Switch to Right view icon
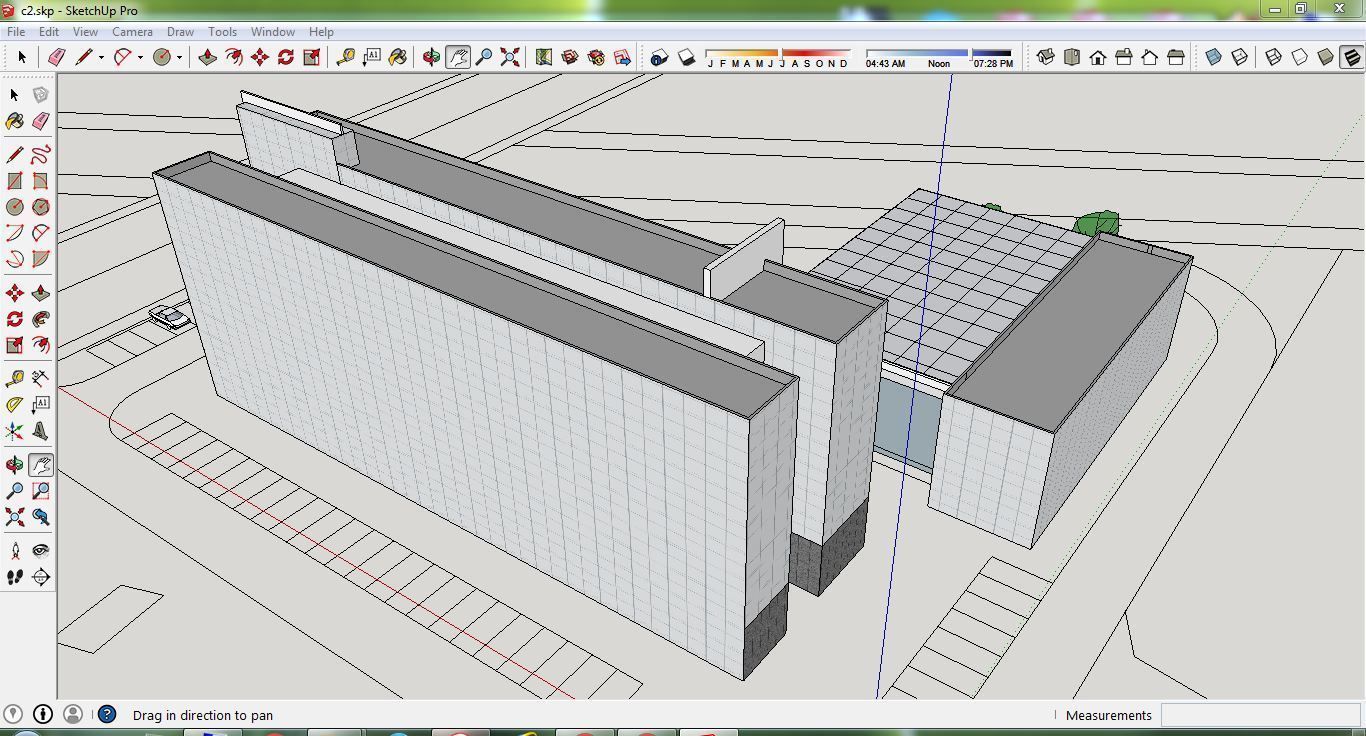Image resolution: width=1366 pixels, height=736 pixels. point(1124,57)
